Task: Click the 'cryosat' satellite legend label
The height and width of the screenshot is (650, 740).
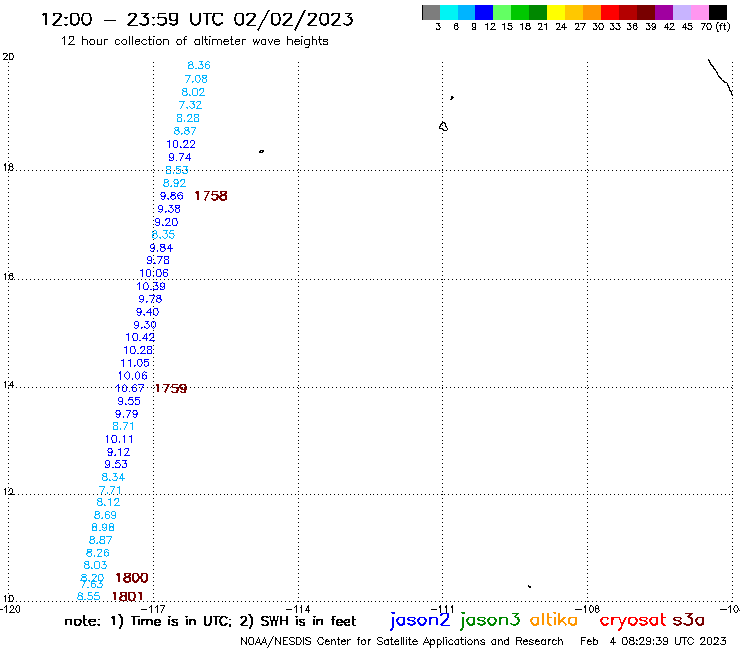Action: [632, 621]
